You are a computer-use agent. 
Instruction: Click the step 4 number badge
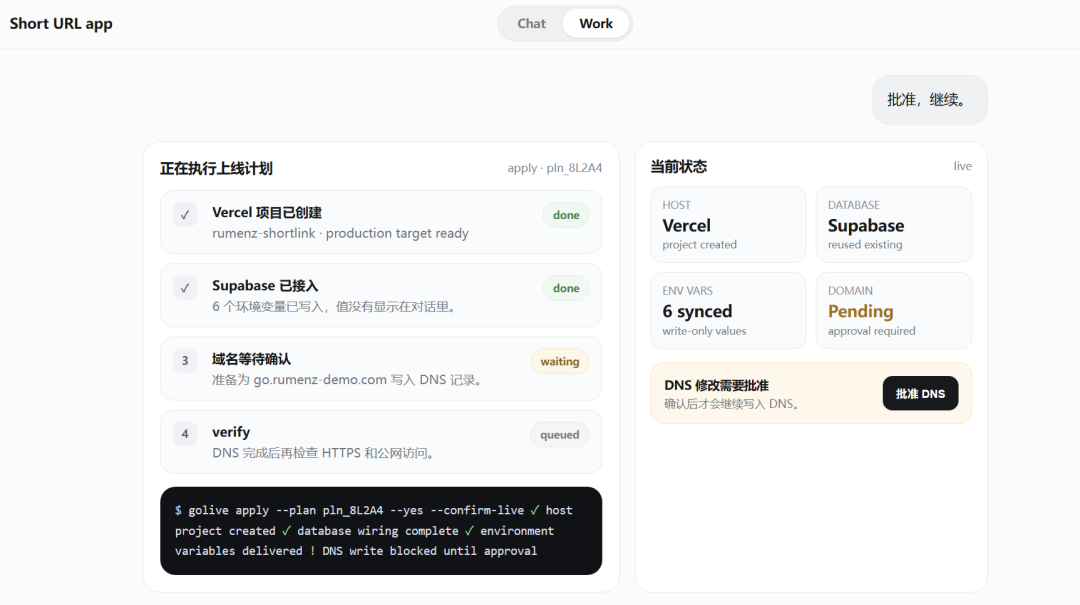tap(185, 434)
